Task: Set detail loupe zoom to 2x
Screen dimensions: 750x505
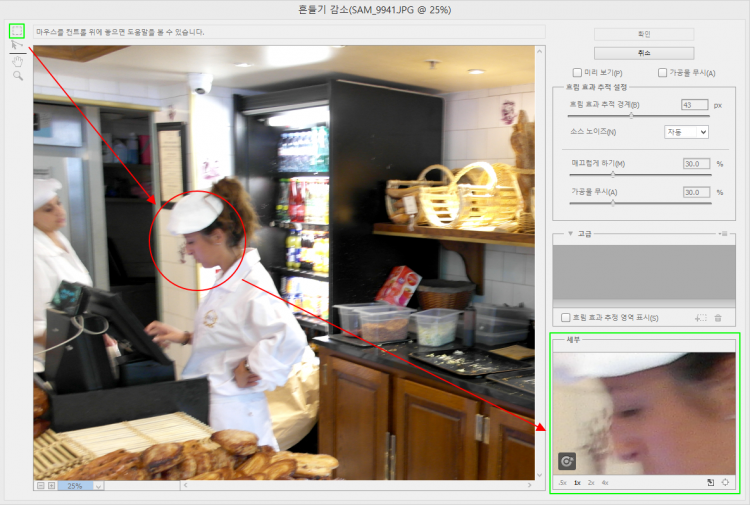Action: 591,483
